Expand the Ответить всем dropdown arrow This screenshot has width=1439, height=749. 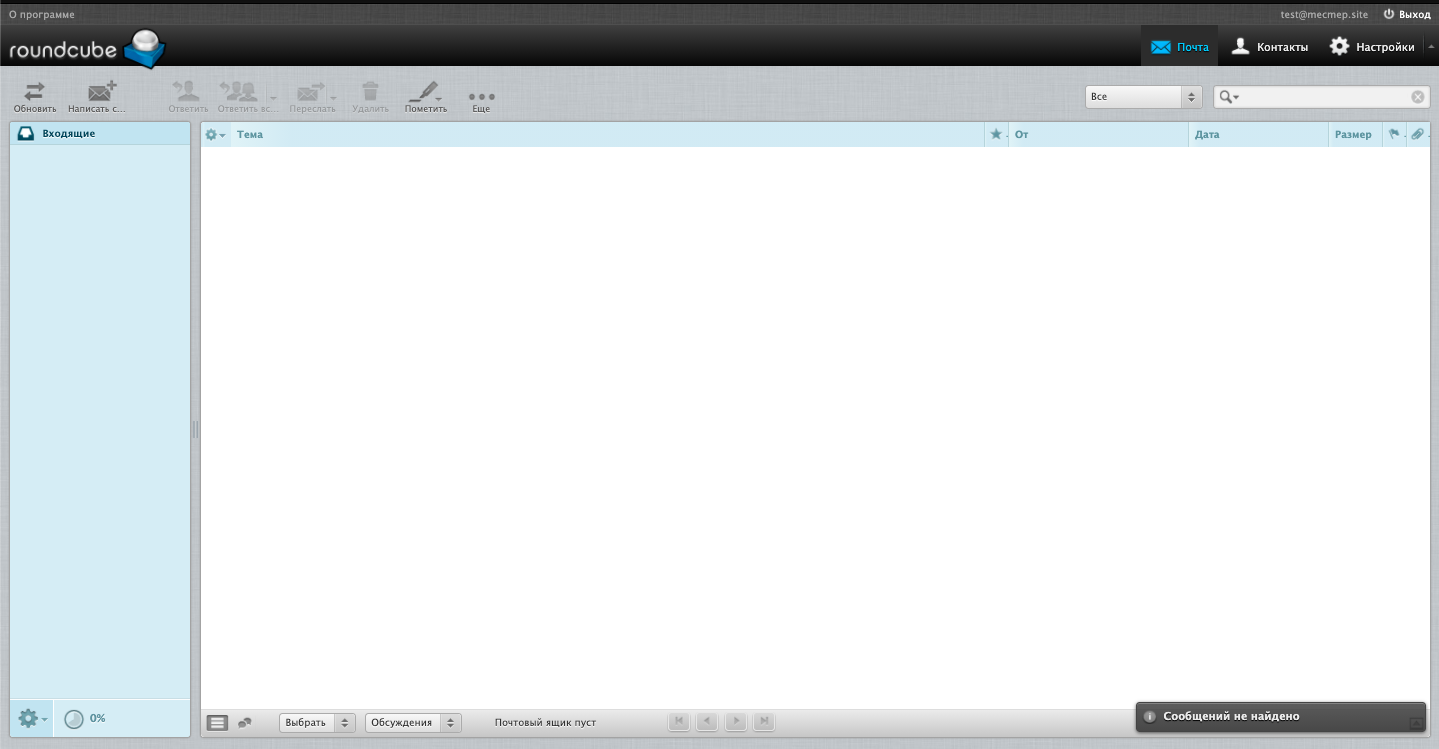274,98
